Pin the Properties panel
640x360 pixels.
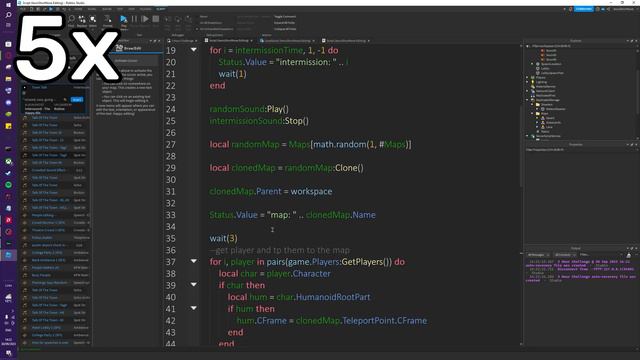click(x=632, y=144)
